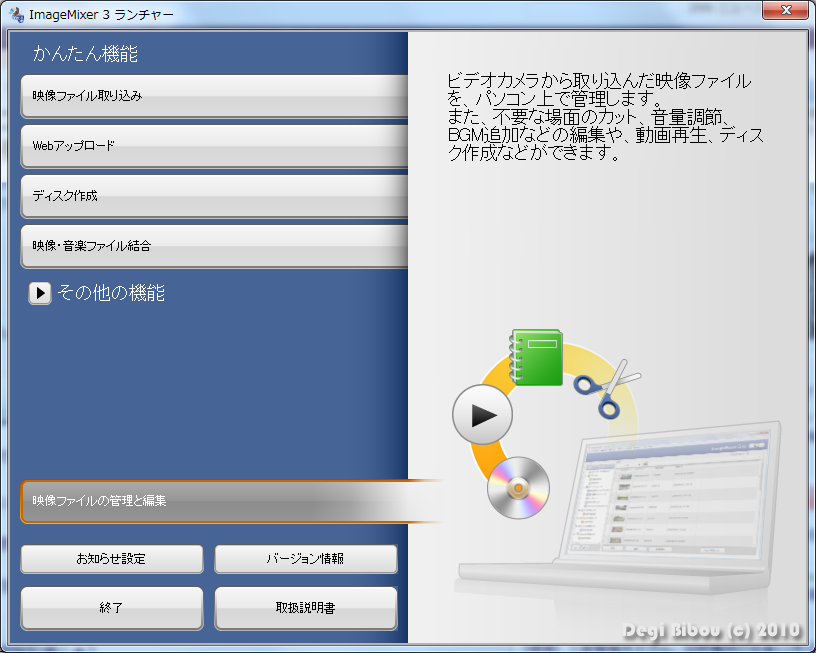The width and height of the screenshot is (816, 653).
Task: Click 映像ファイル取り込み button
Action: [214, 96]
